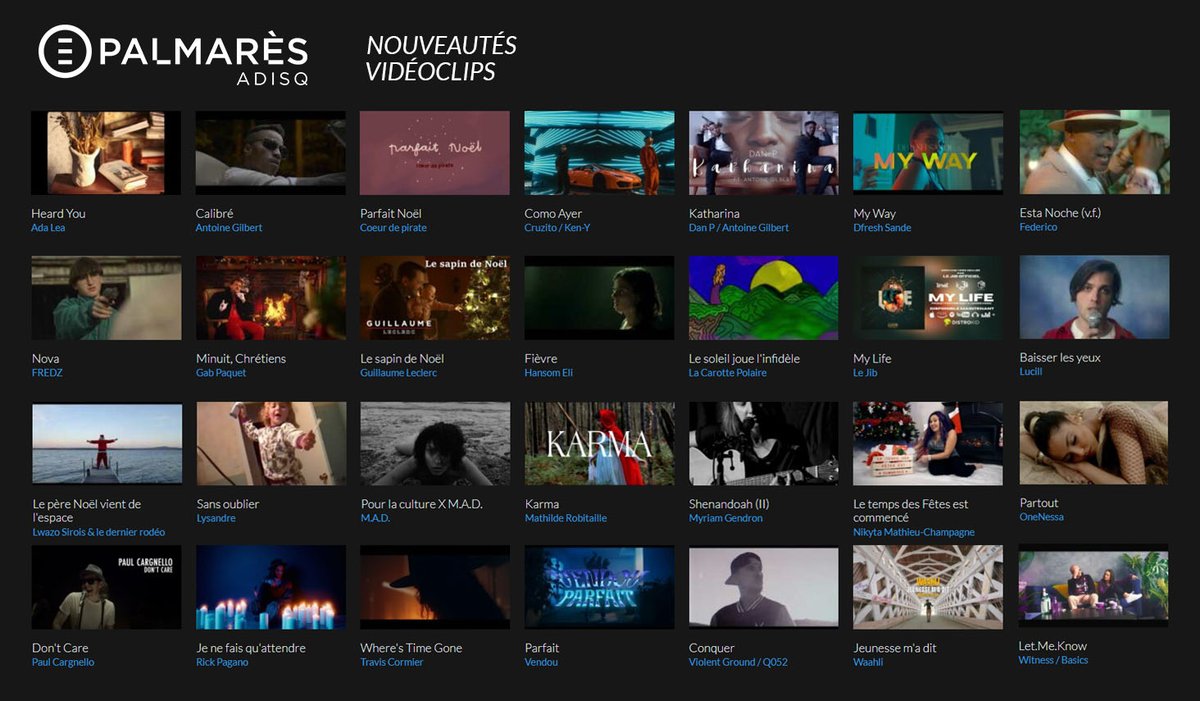1200x701 pixels.
Task: Open the Parfait Noël video thumbnail
Action: tap(435, 153)
